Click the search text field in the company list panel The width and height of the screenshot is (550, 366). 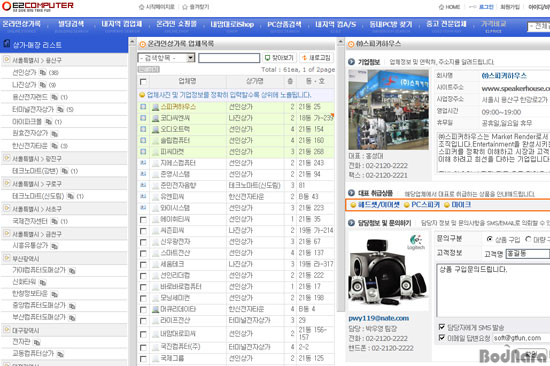(x=229, y=58)
